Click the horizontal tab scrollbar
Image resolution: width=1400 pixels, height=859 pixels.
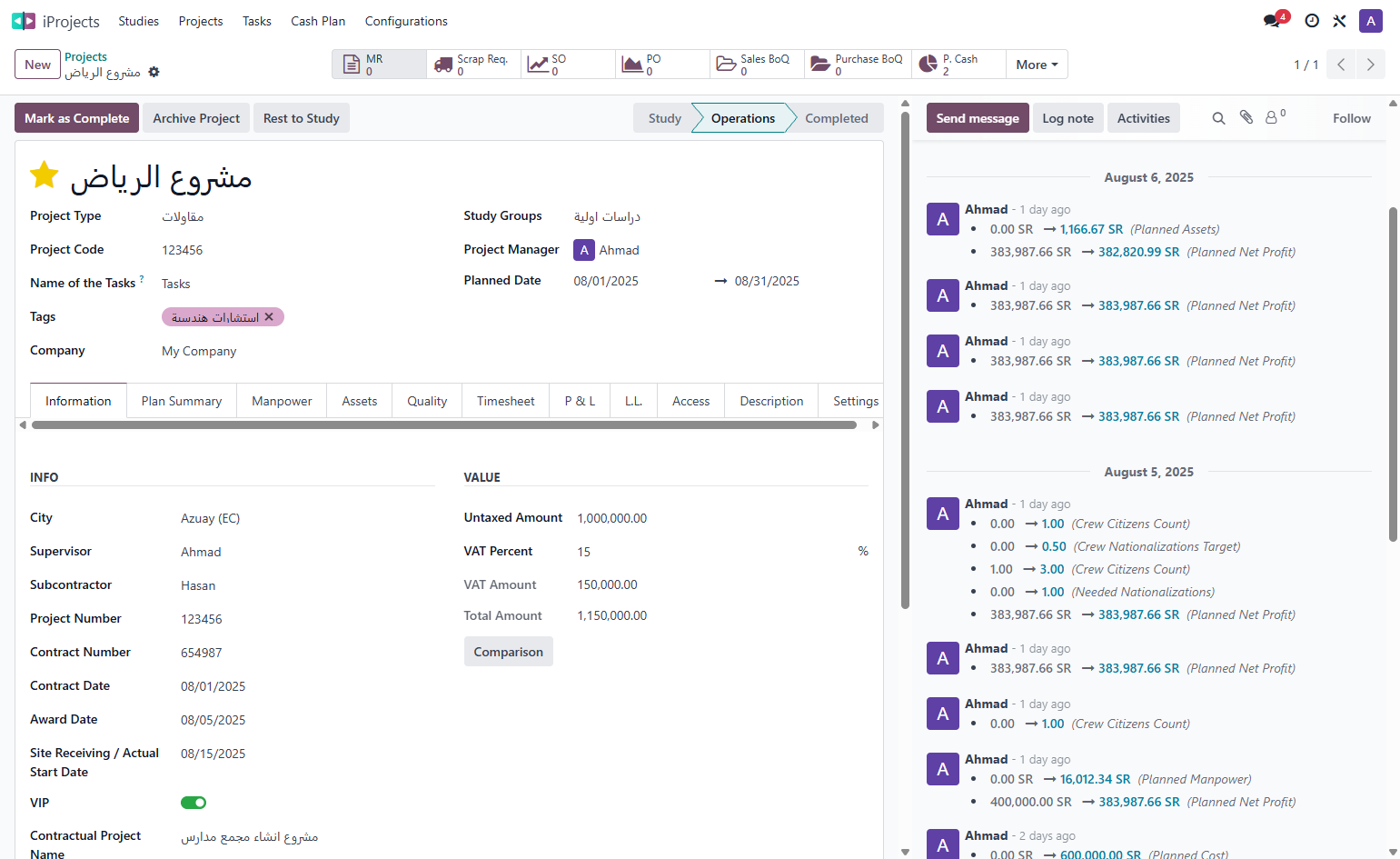pyautogui.click(x=443, y=425)
